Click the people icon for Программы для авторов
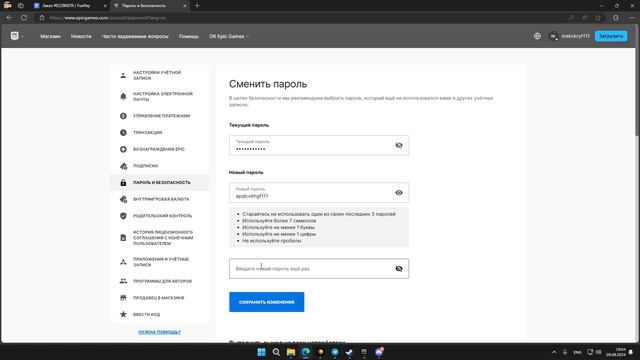This screenshot has height=360, width=640. pyautogui.click(x=123, y=281)
